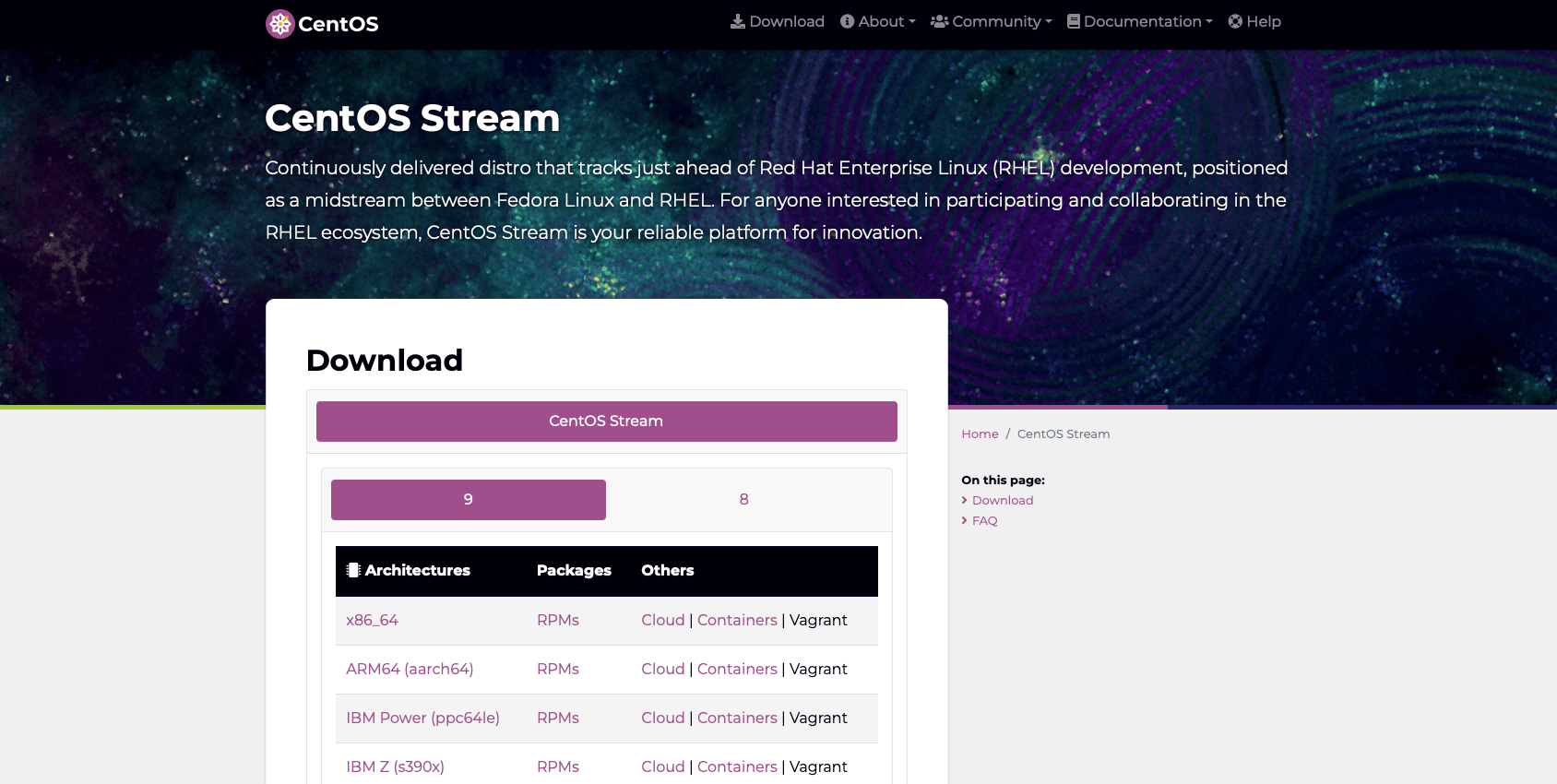Screen dimensions: 1557x784
Task: Open Cloud link in IBM Z row
Action: point(662,766)
